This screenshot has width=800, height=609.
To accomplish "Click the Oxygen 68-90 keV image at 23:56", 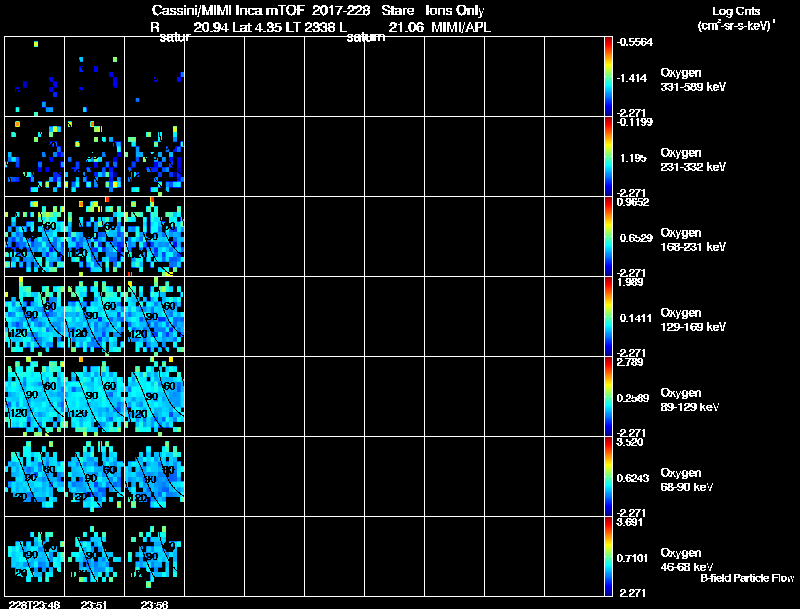I will click(x=155, y=476).
